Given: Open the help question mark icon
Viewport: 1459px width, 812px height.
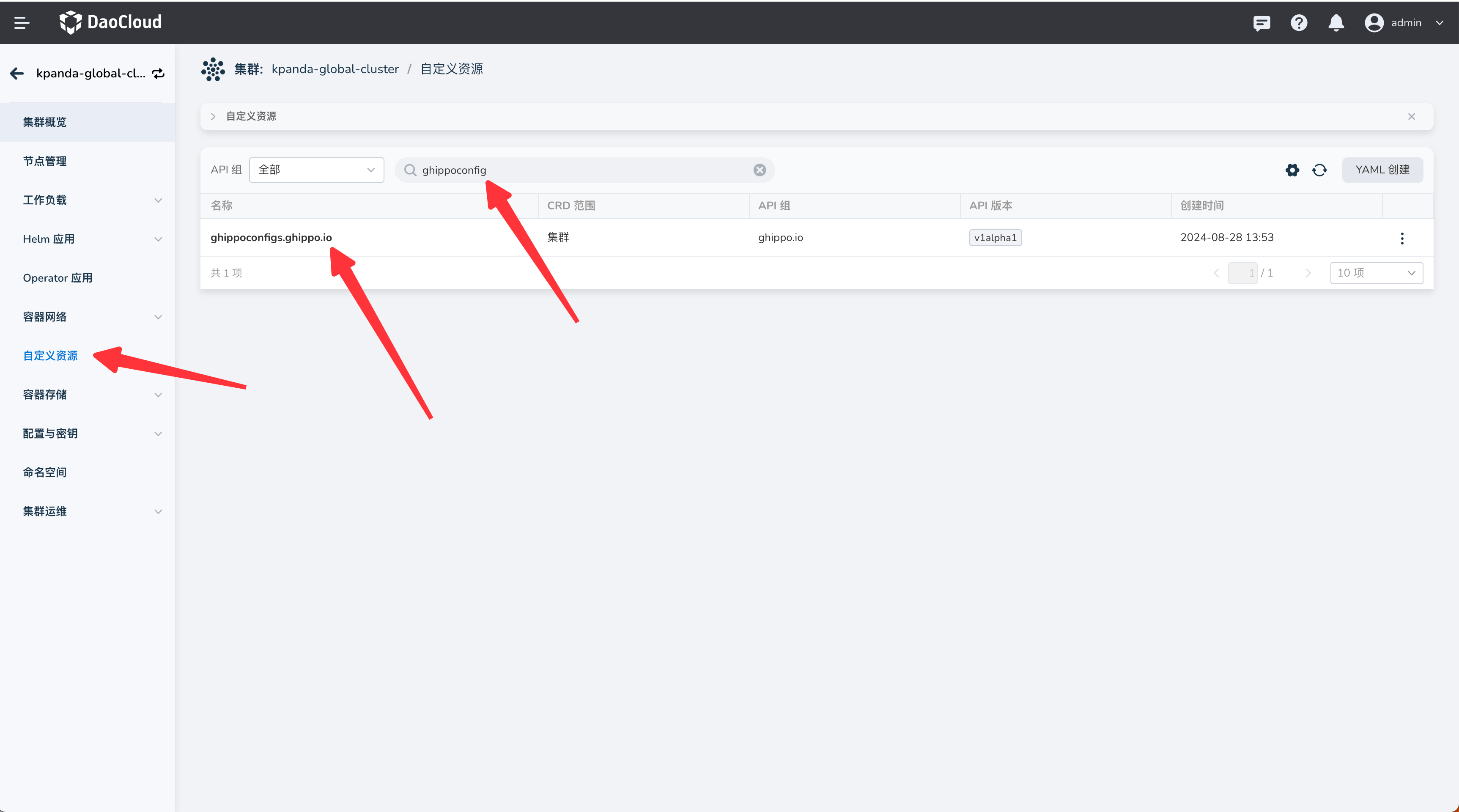Looking at the screenshot, I should (1299, 23).
